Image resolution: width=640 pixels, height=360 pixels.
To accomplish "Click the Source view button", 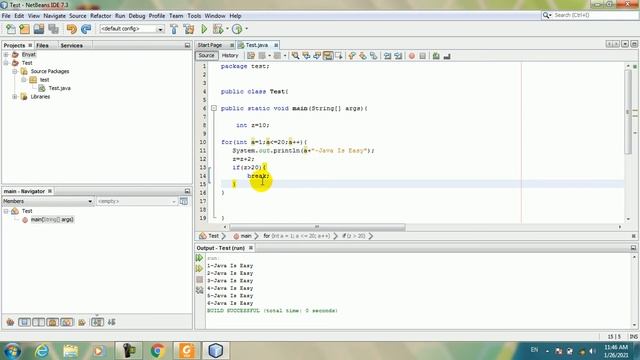I will pyautogui.click(x=207, y=56).
